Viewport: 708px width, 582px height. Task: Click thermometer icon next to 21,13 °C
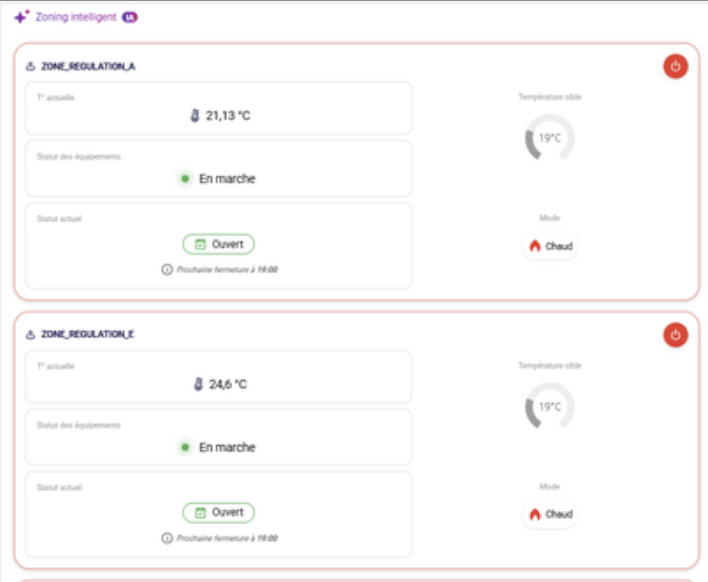click(195, 115)
